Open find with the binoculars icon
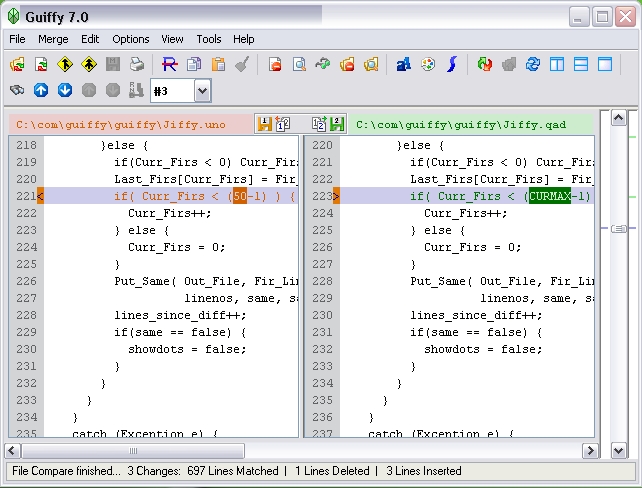642x488 pixels. pyautogui.click(x=17, y=90)
